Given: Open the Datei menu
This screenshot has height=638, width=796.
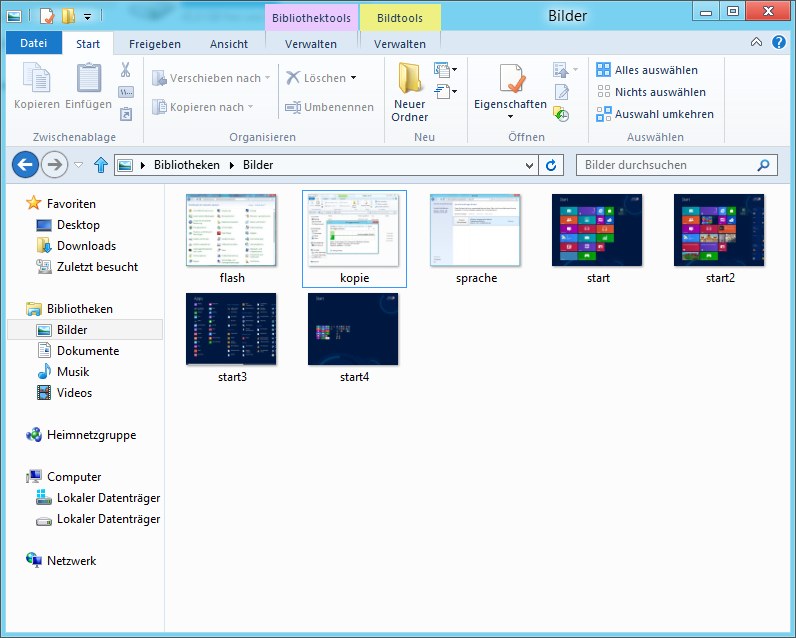Looking at the screenshot, I should (34, 43).
